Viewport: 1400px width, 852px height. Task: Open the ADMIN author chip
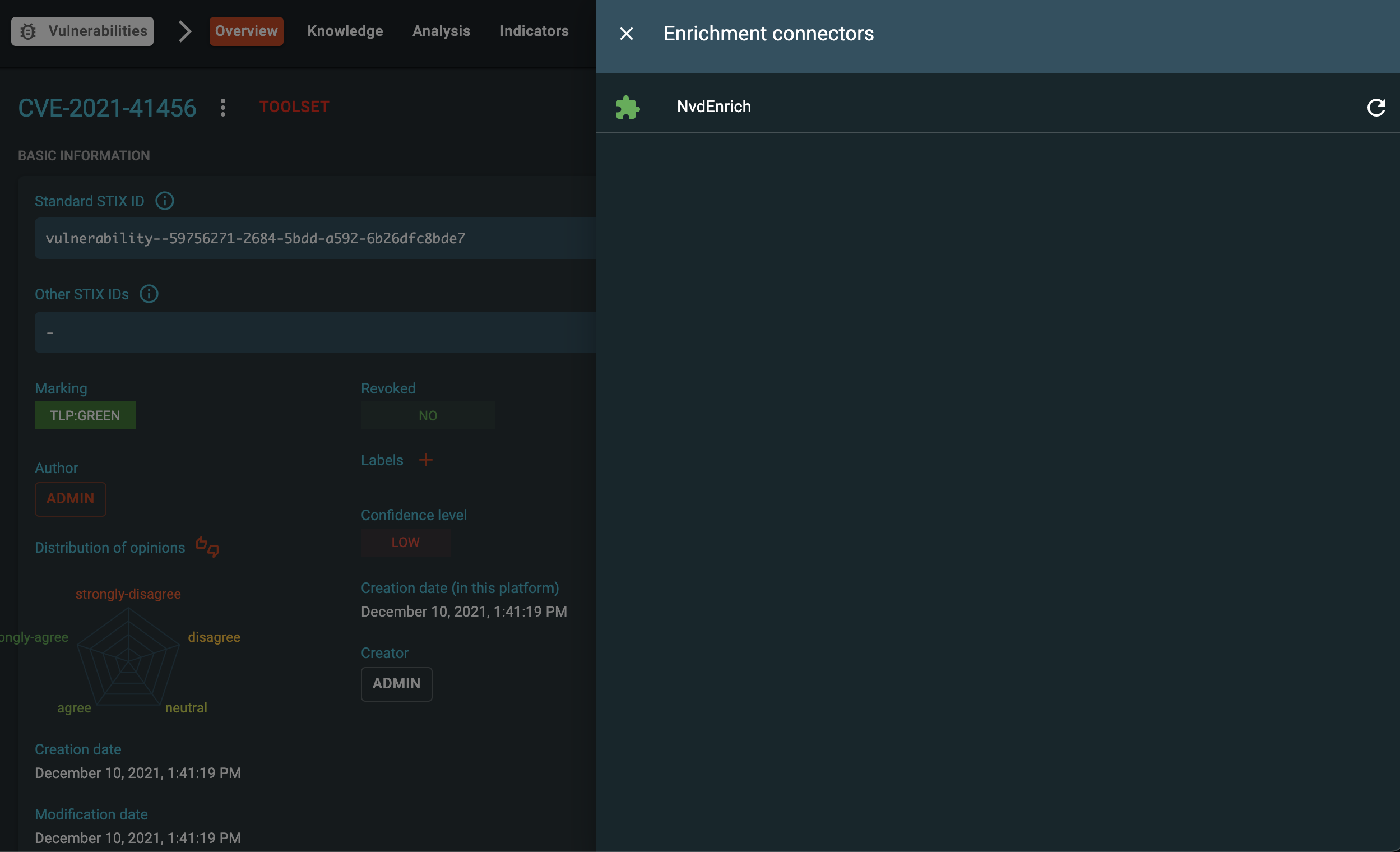point(70,499)
